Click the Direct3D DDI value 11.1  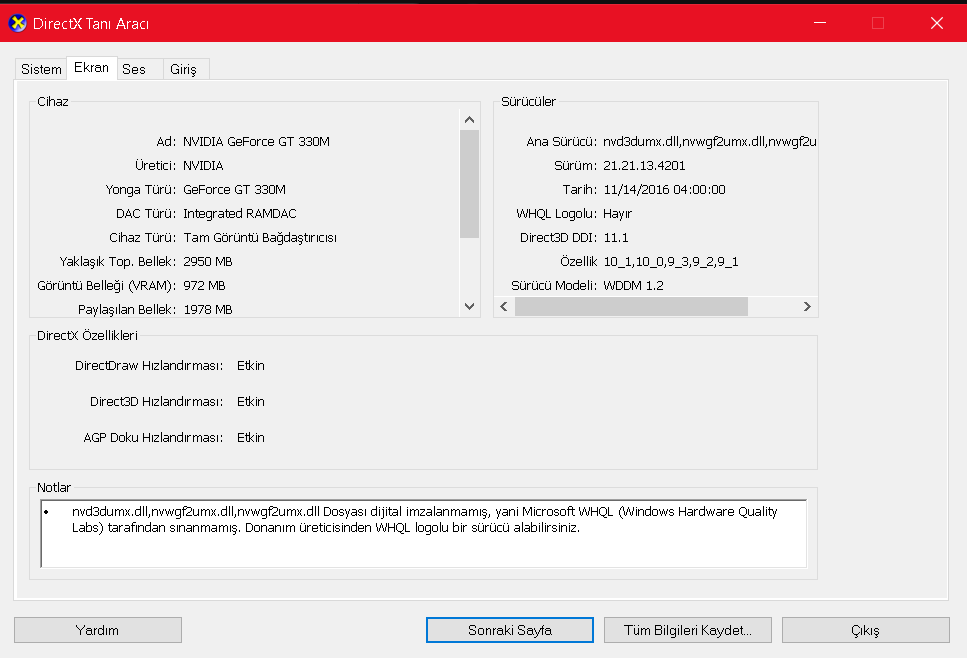coord(615,238)
